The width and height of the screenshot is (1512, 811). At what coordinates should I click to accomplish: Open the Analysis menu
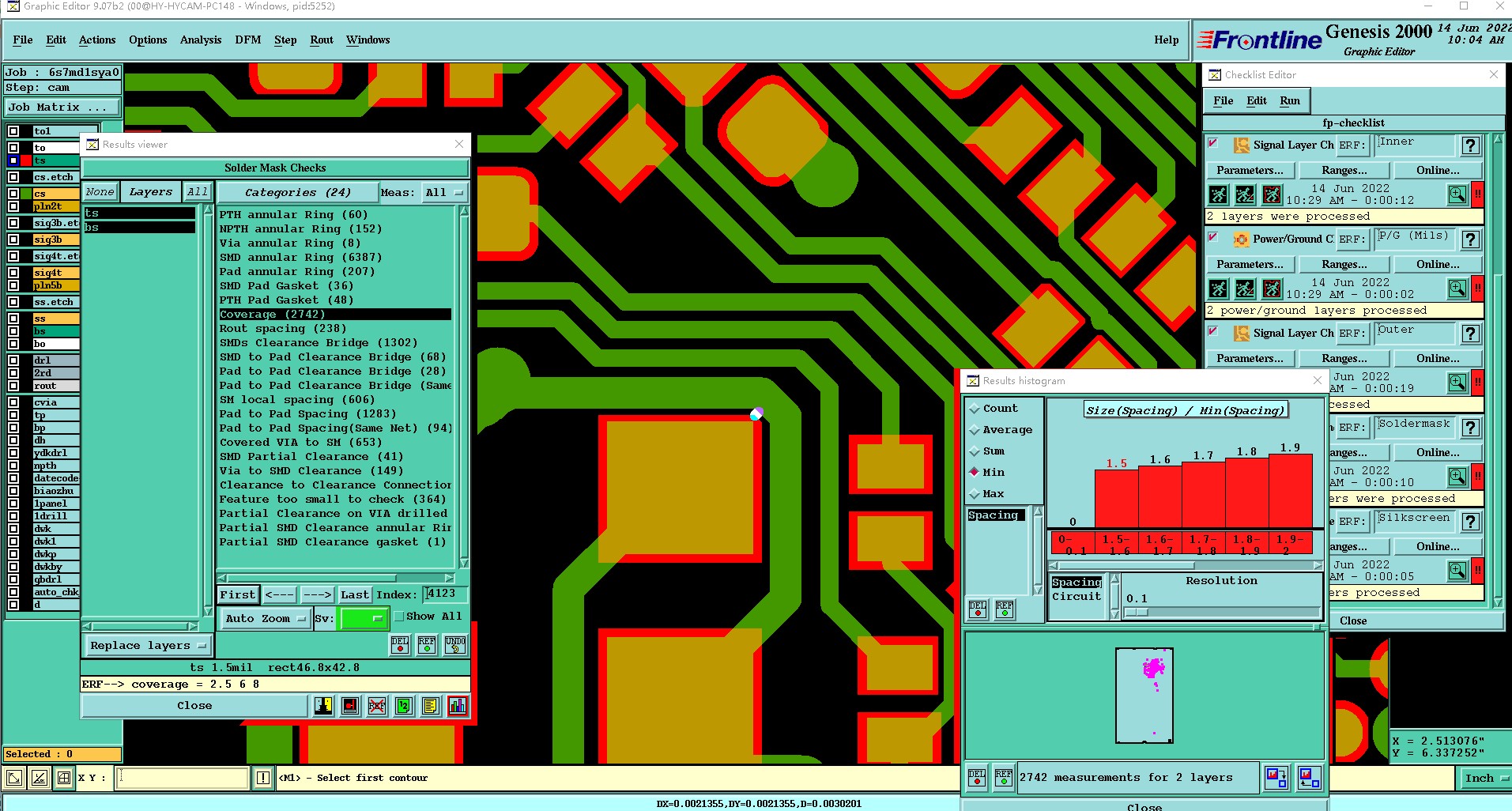coord(201,40)
